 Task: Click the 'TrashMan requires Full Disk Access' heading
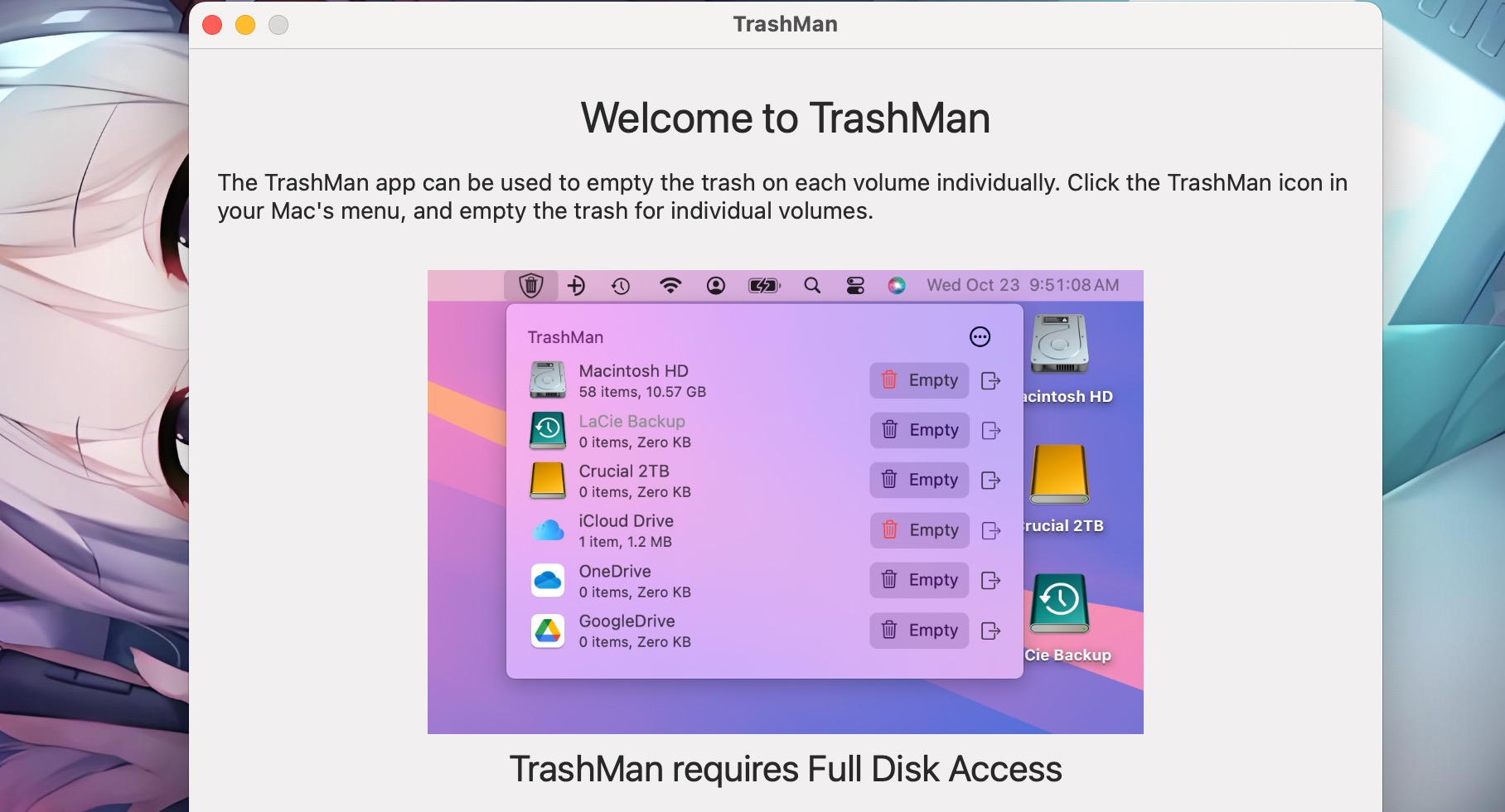[786, 769]
